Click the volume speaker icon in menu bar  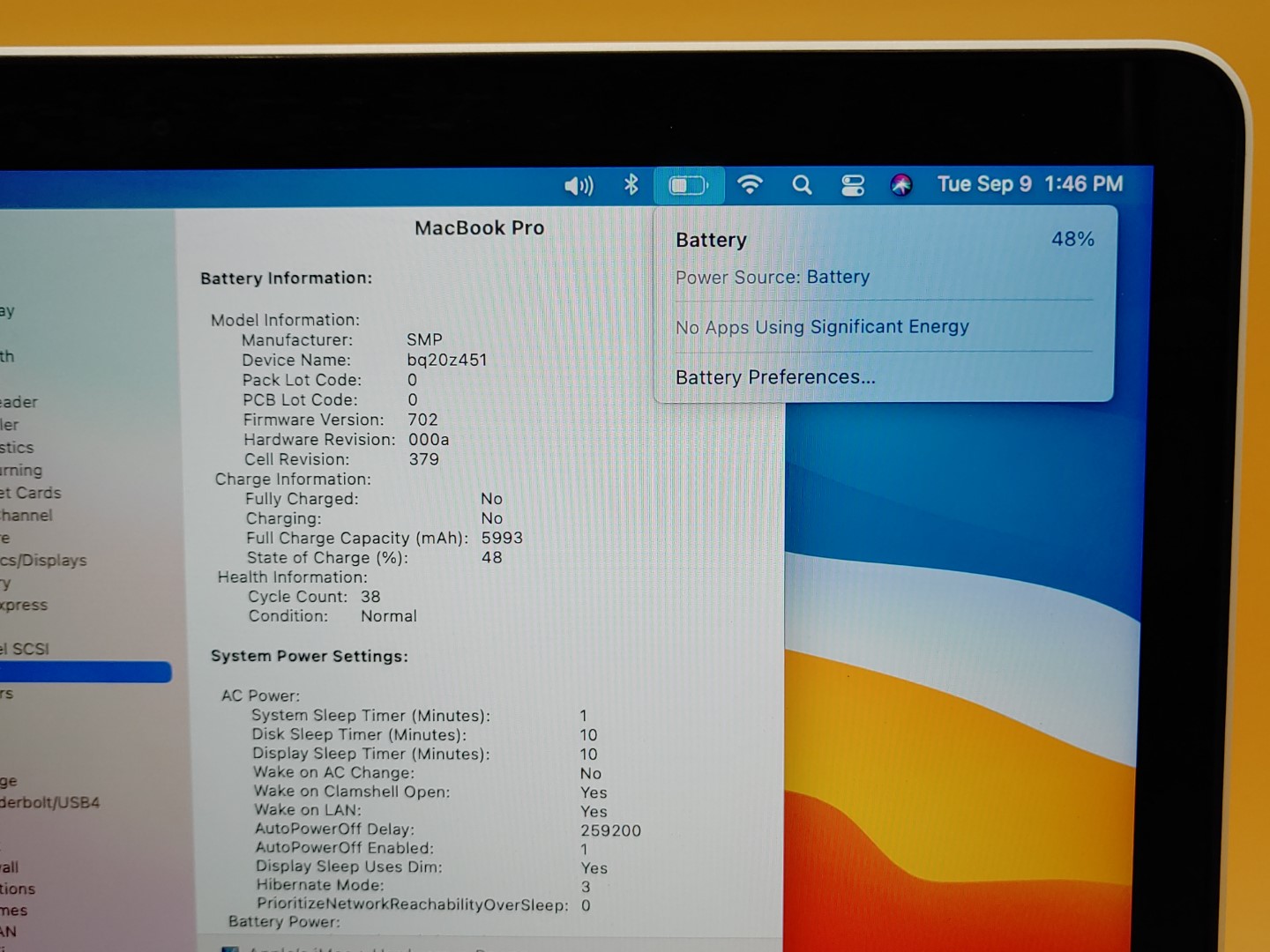tap(579, 185)
